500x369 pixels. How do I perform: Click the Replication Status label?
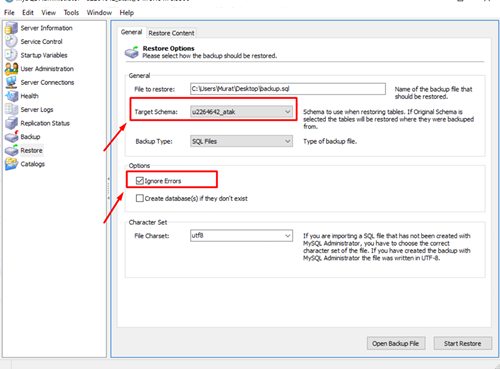(45, 123)
